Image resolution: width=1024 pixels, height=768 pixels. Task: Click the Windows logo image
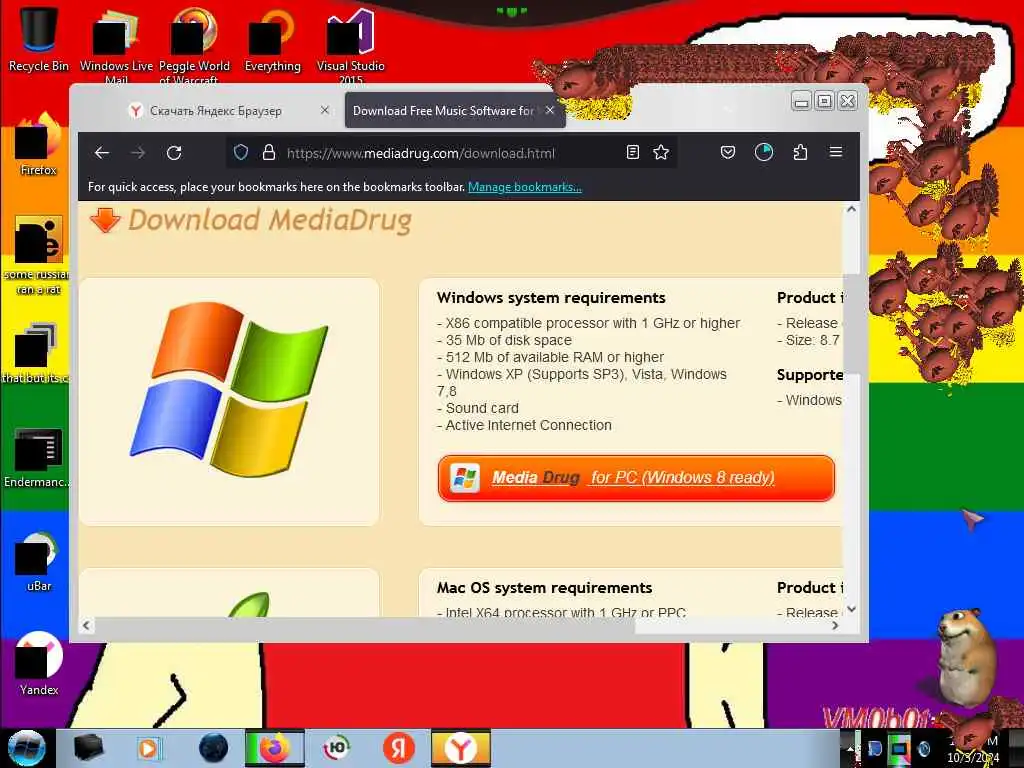pos(229,389)
